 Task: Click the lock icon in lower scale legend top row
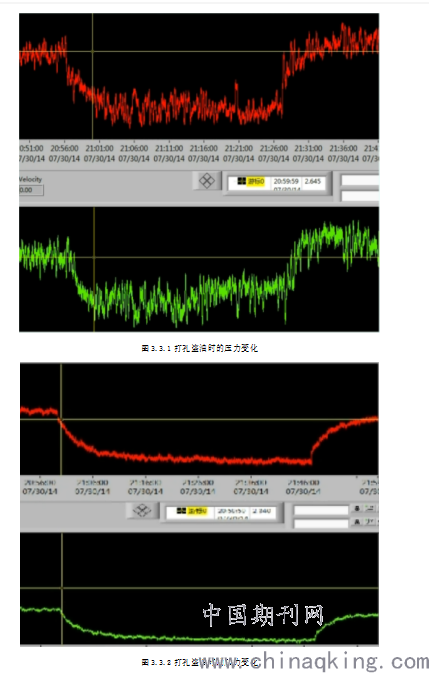click(x=357, y=509)
